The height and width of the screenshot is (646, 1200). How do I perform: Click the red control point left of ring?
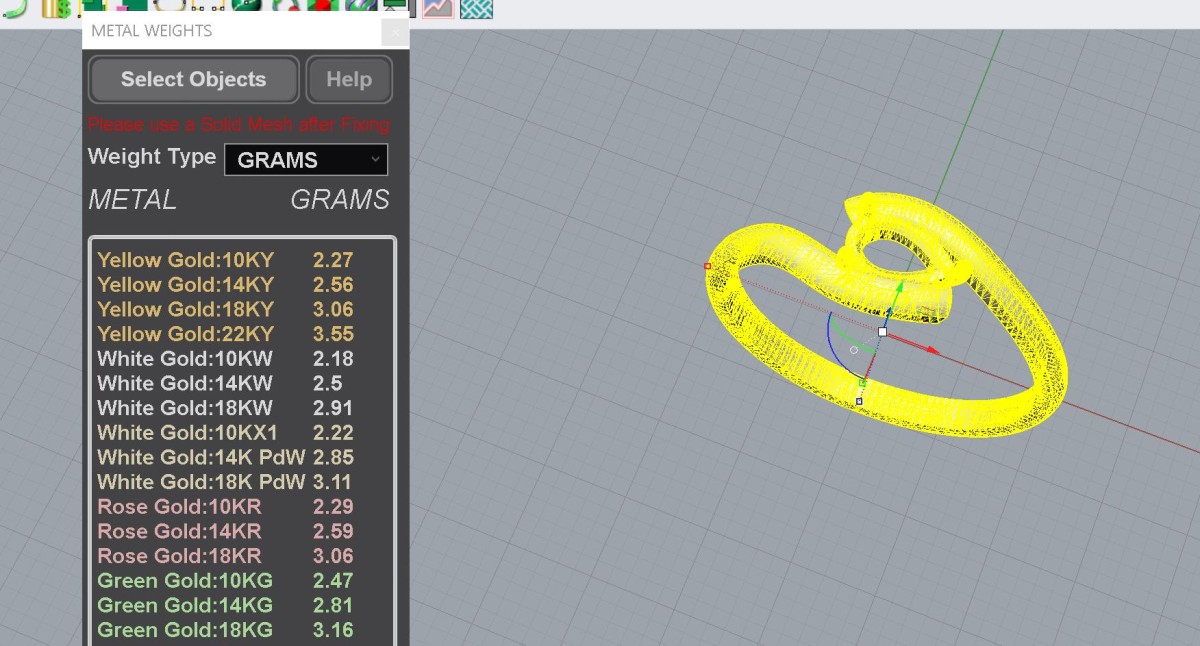pyautogui.click(x=707, y=266)
